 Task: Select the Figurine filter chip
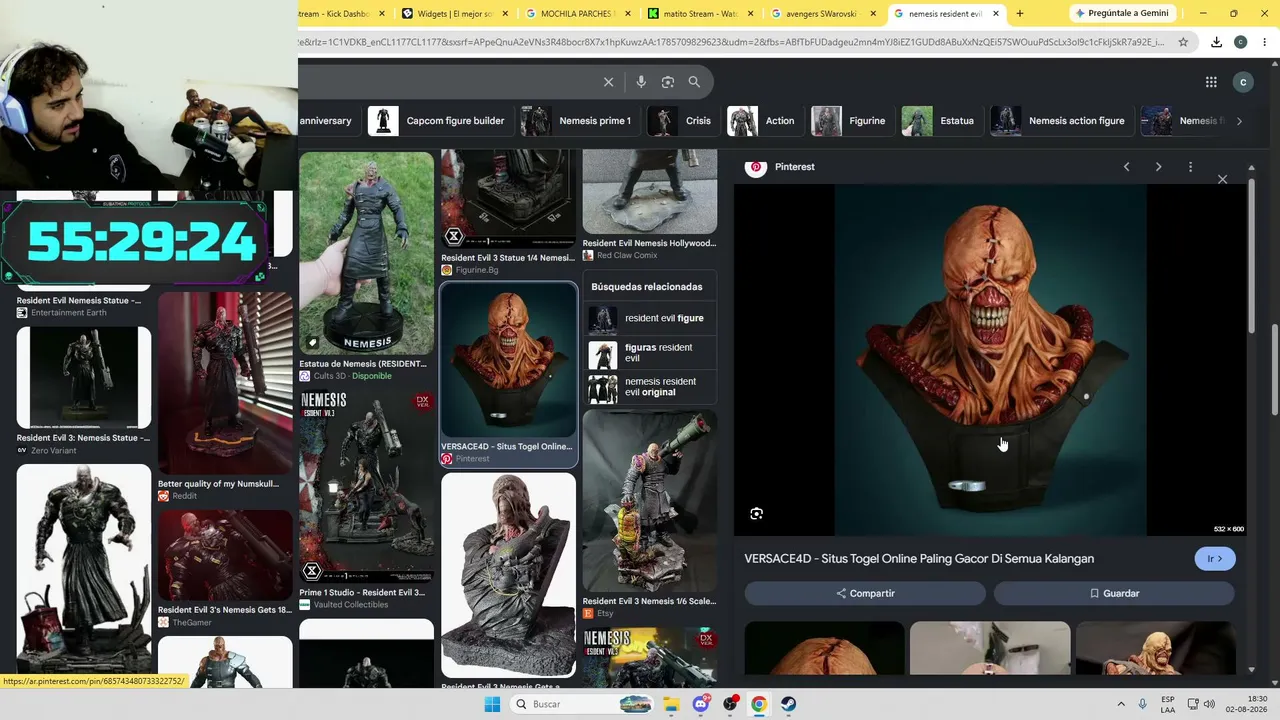pyautogui.click(x=852, y=121)
